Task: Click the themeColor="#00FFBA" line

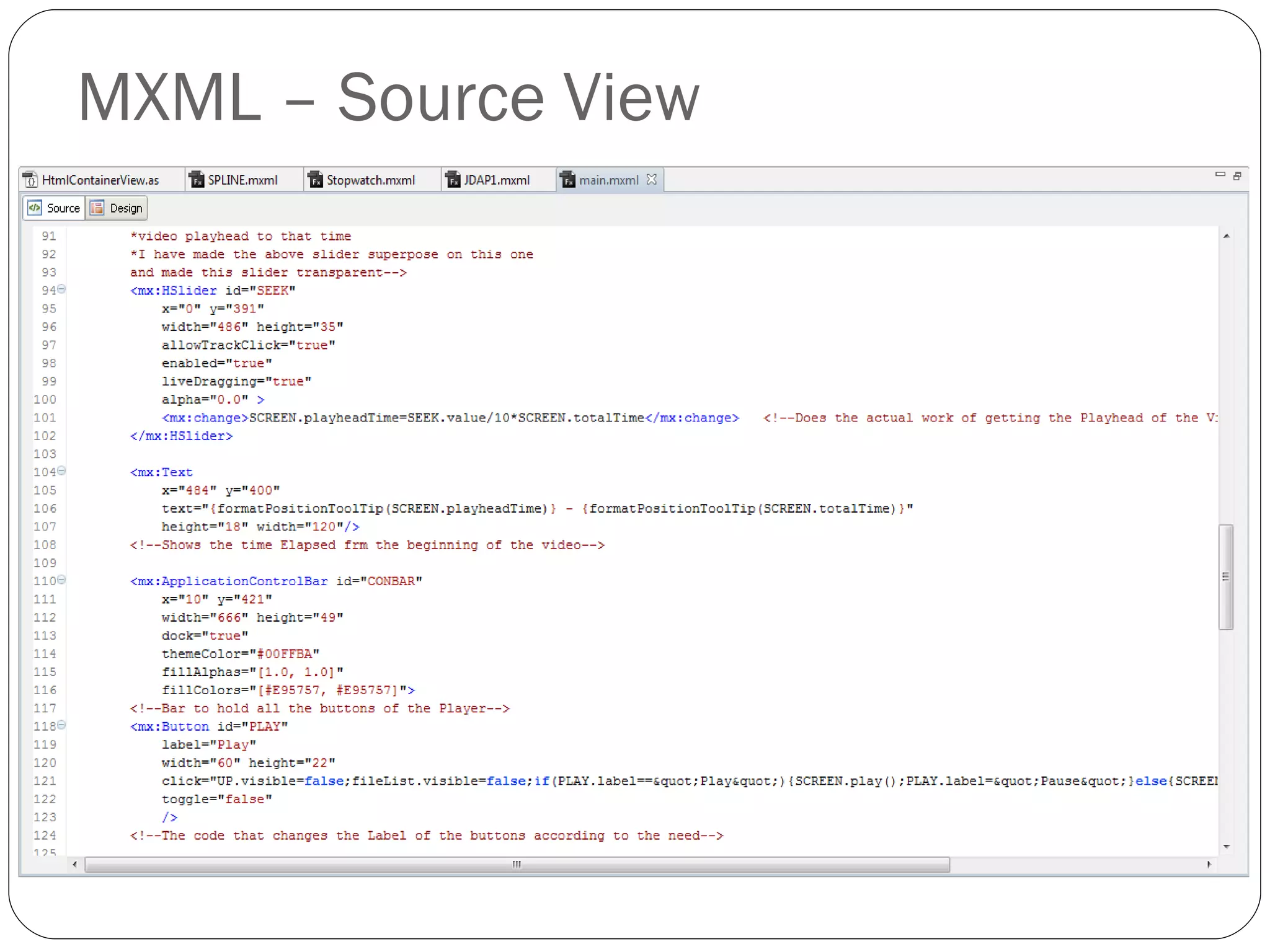Action: coord(240,654)
